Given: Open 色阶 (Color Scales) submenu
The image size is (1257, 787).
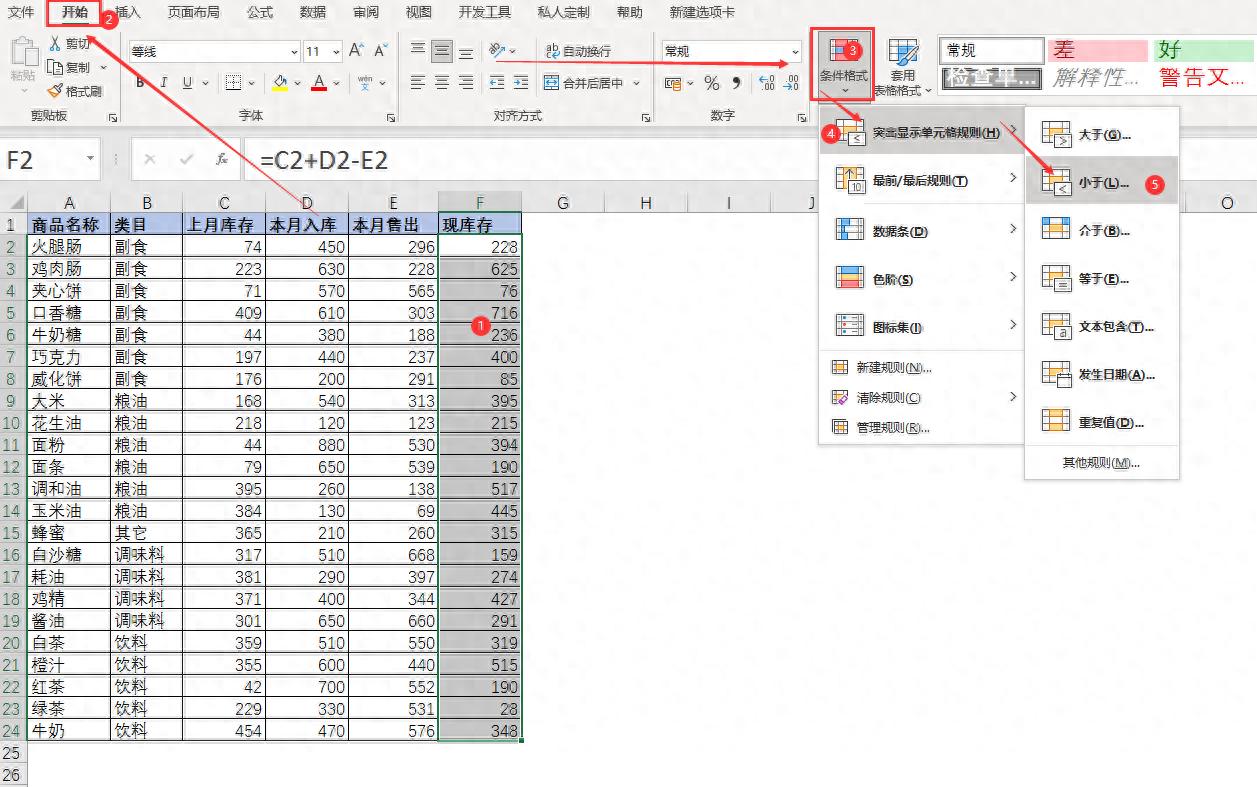Looking at the screenshot, I should [x=923, y=279].
